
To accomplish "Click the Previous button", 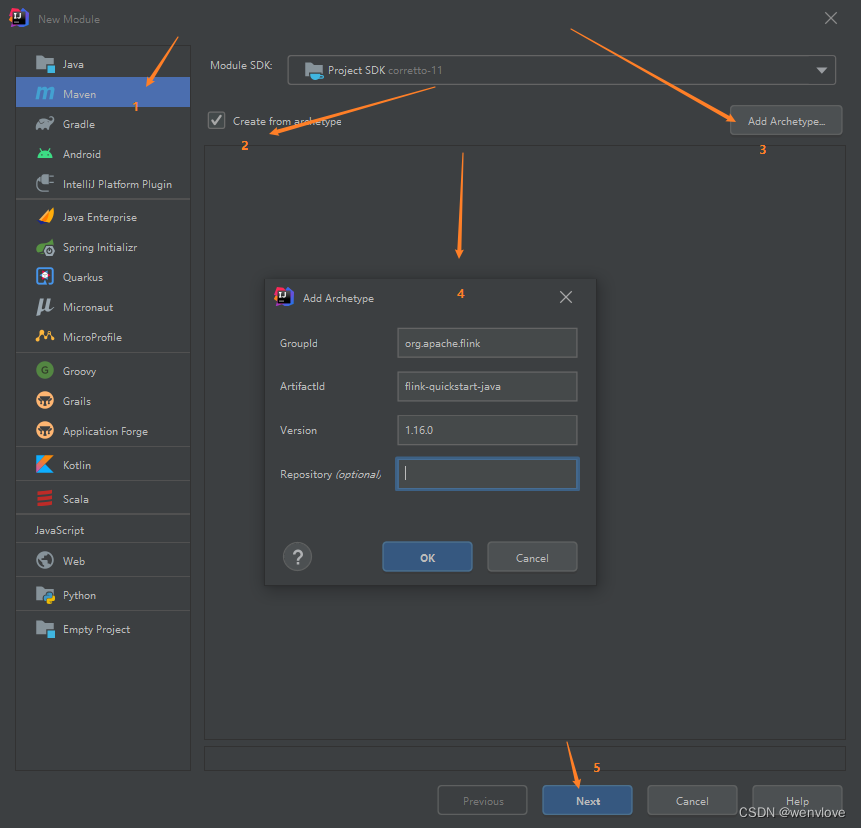I will click(483, 801).
